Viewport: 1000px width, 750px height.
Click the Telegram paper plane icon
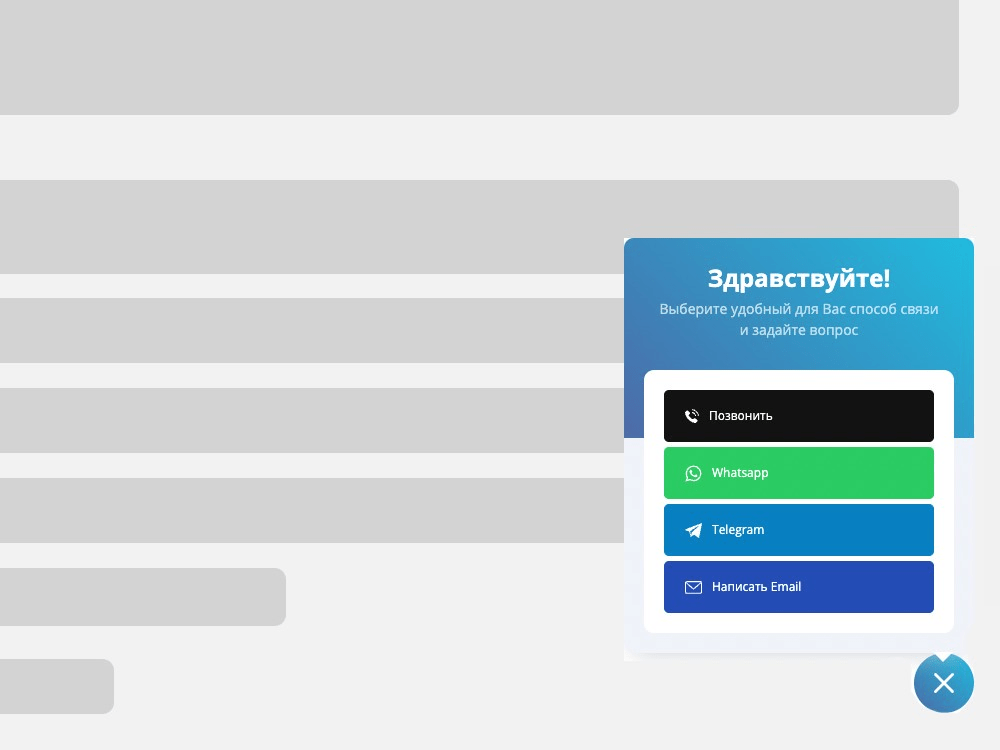[x=693, y=530]
